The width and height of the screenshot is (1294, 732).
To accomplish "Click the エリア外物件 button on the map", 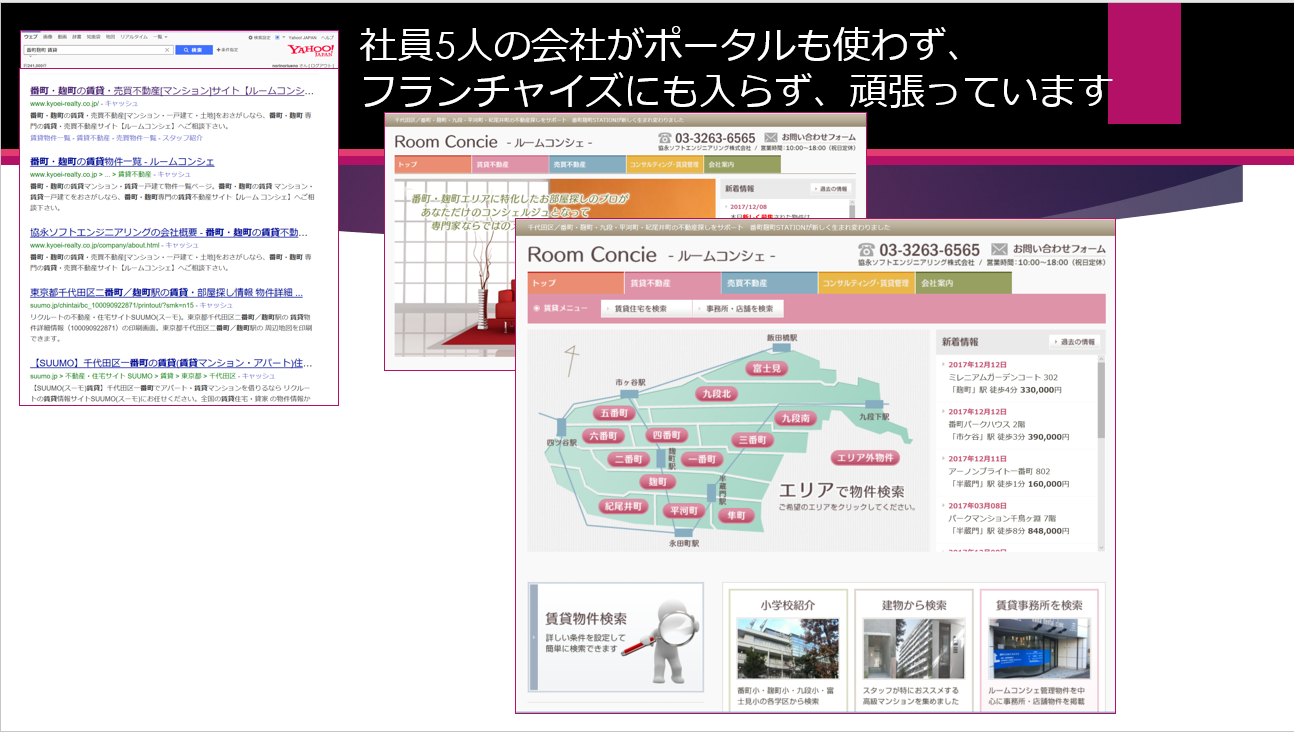I will [865, 459].
